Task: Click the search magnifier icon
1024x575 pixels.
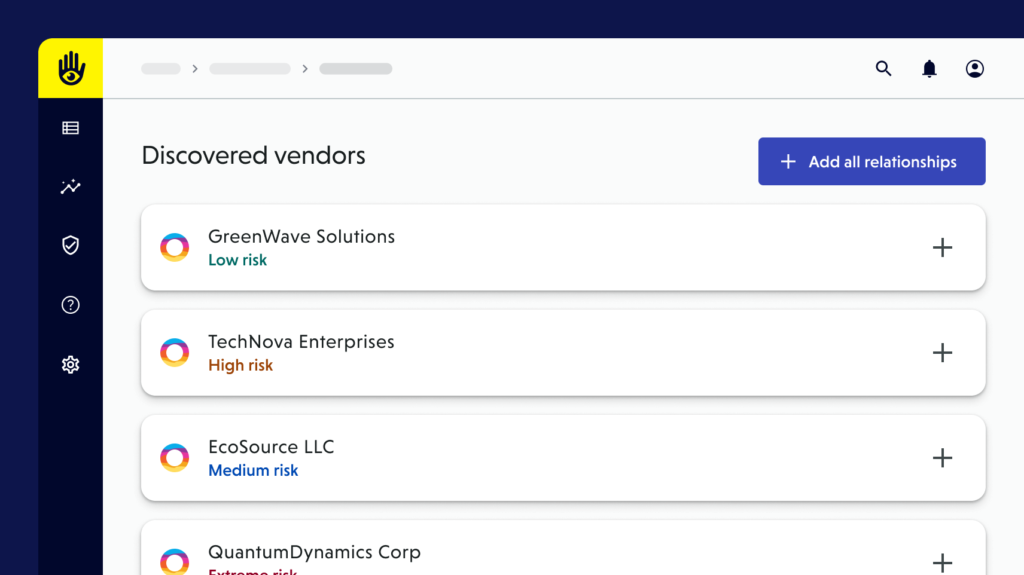Action: [883, 69]
